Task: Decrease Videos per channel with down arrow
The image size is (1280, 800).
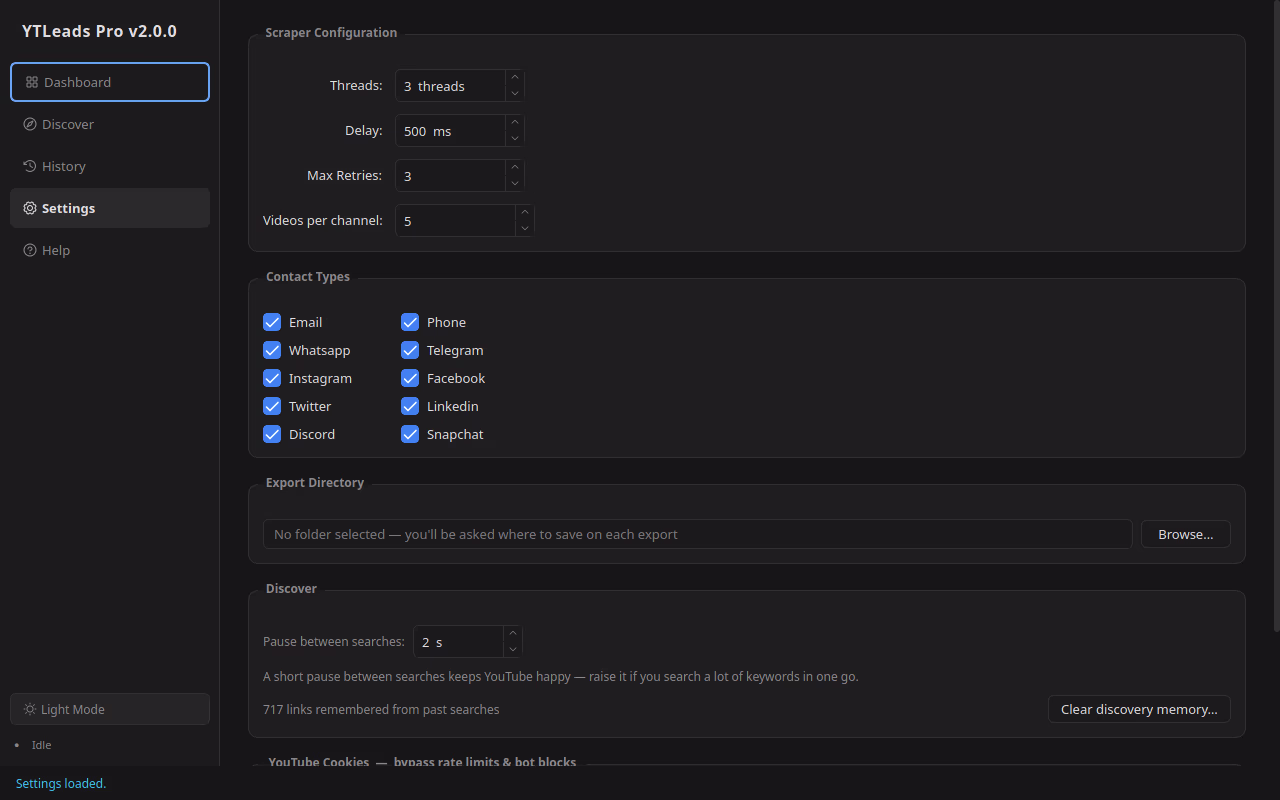Action: point(524,229)
